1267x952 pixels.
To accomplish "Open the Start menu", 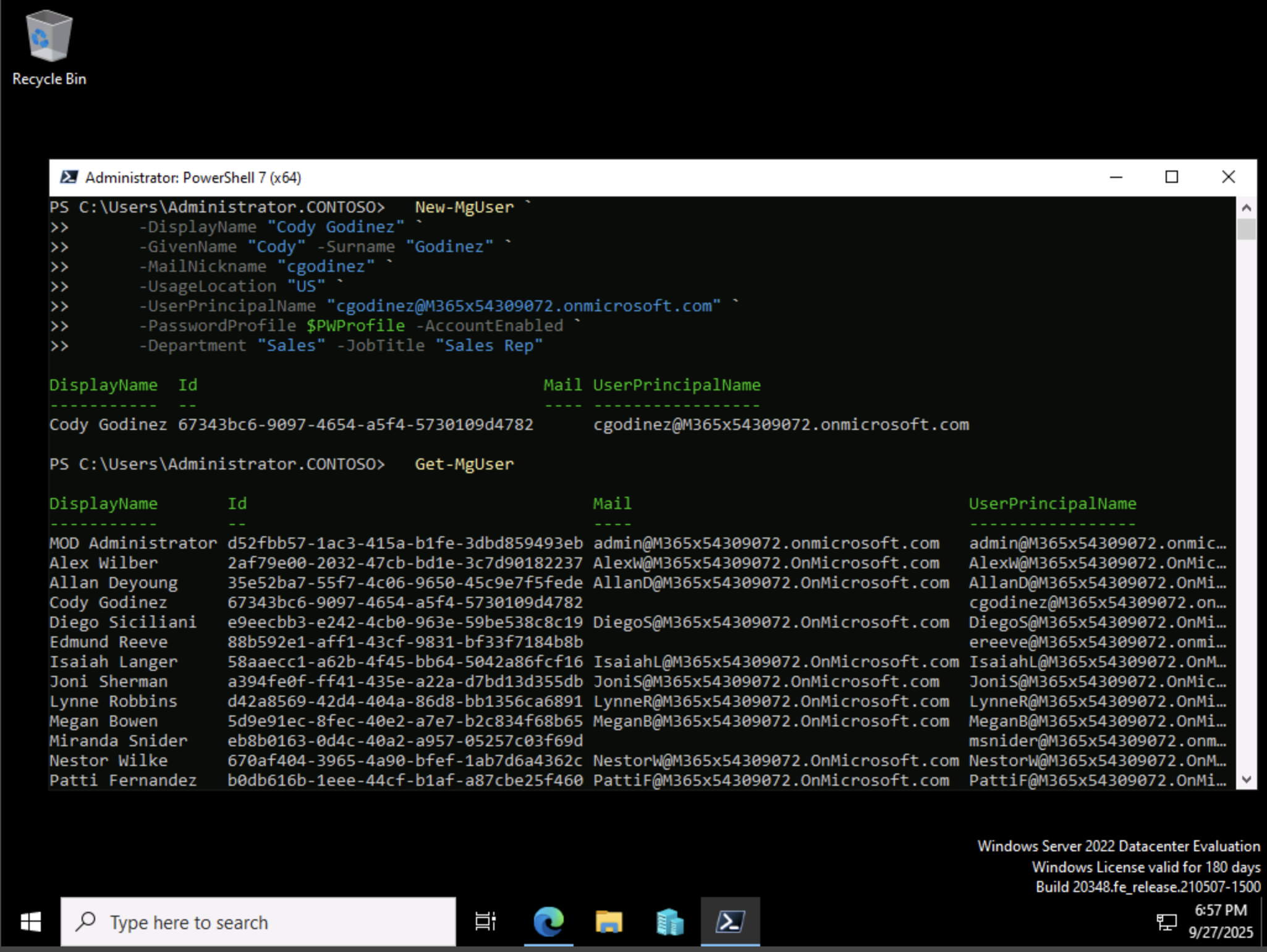I will click(x=29, y=922).
